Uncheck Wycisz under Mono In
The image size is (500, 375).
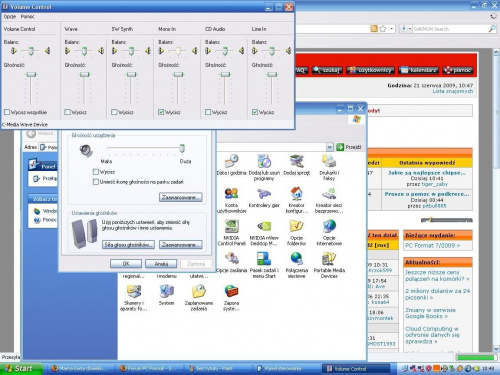tap(161, 112)
